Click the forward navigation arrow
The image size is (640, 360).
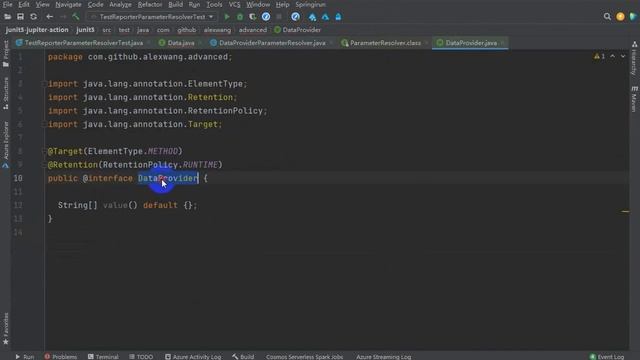[63, 17]
